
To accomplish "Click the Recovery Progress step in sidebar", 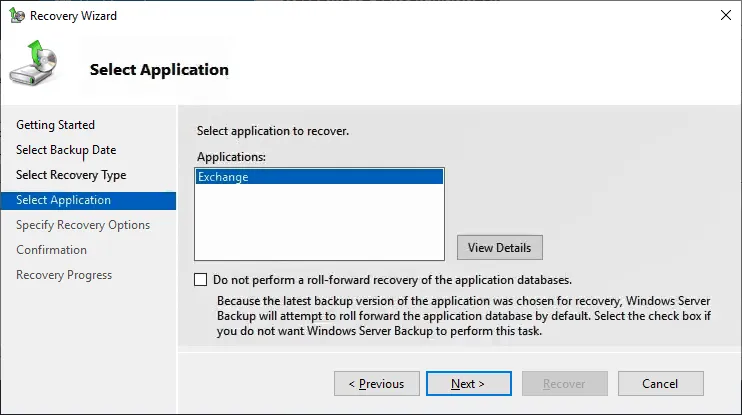I will (64, 275).
